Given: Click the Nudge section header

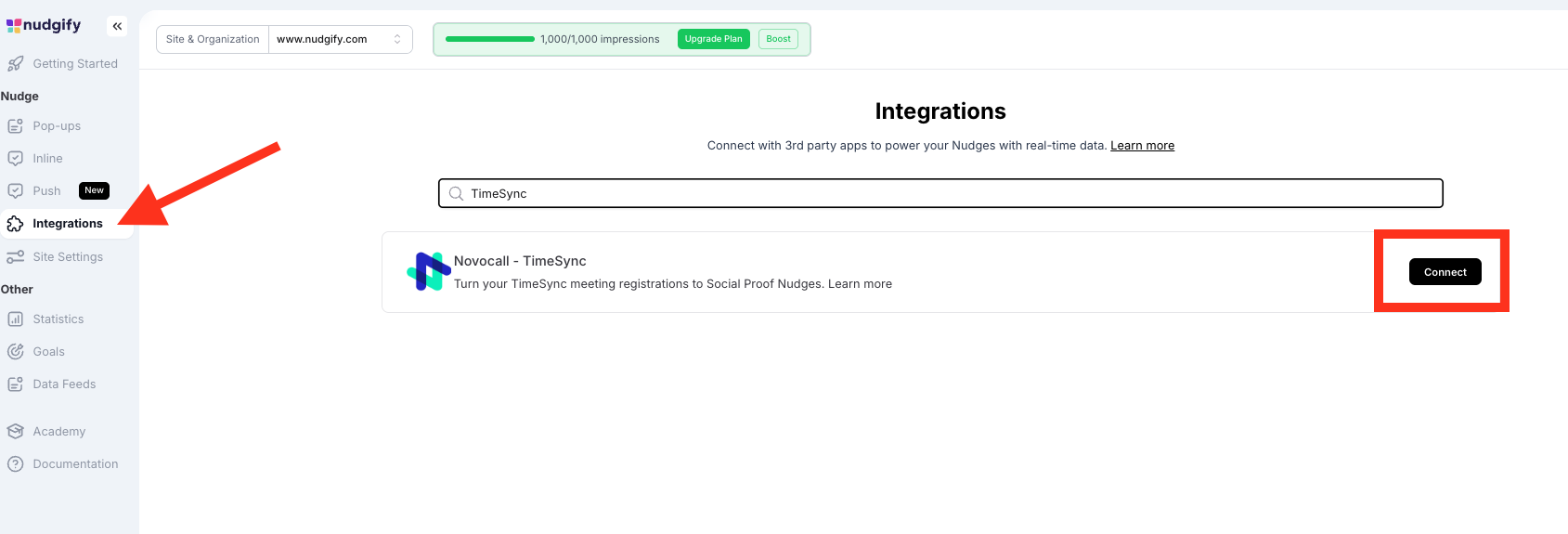Looking at the screenshot, I should (x=19, y=97).
